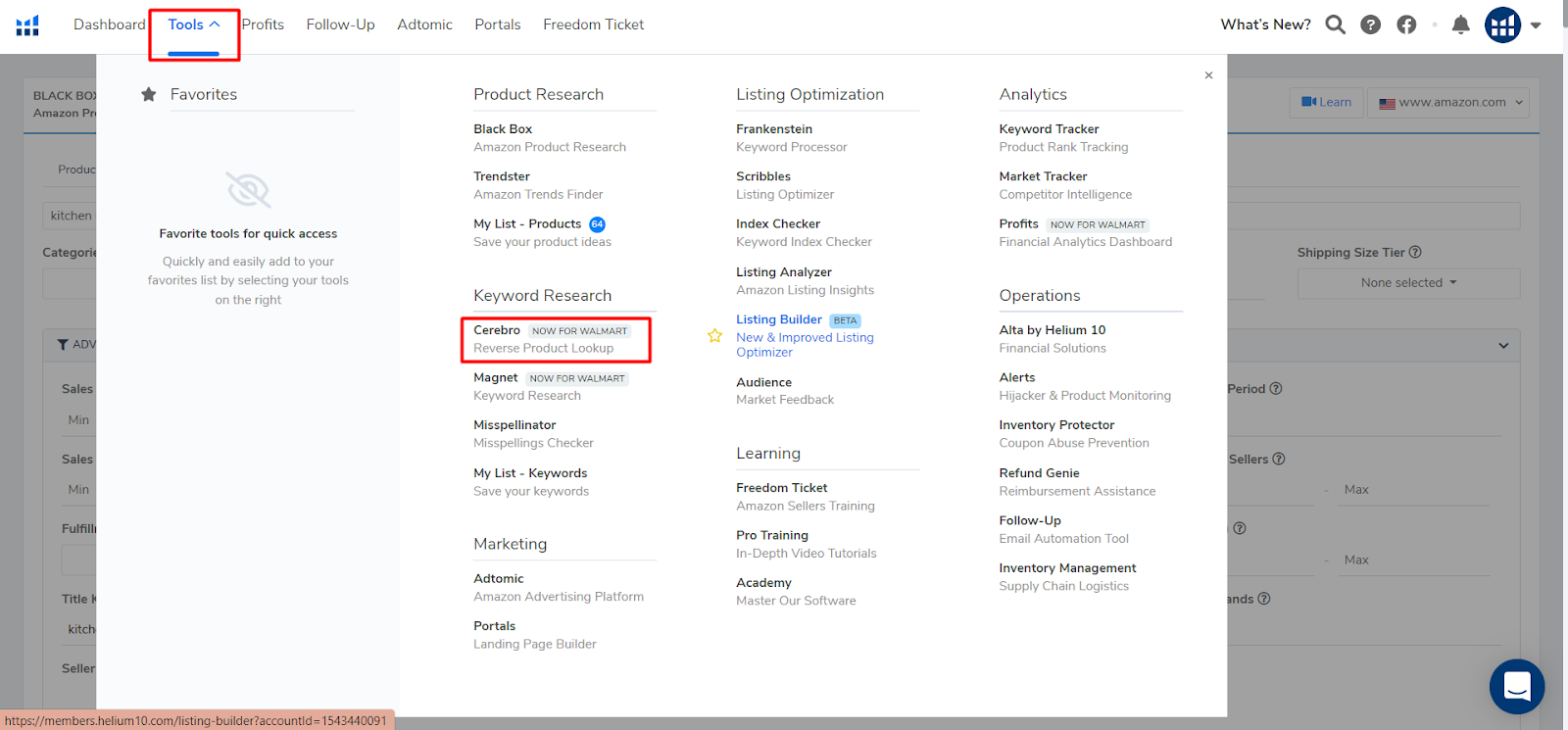Open Inventory Management tool
Image resolution: width=1568 pixels, height=730 pixels.
tap(1067, 577)
